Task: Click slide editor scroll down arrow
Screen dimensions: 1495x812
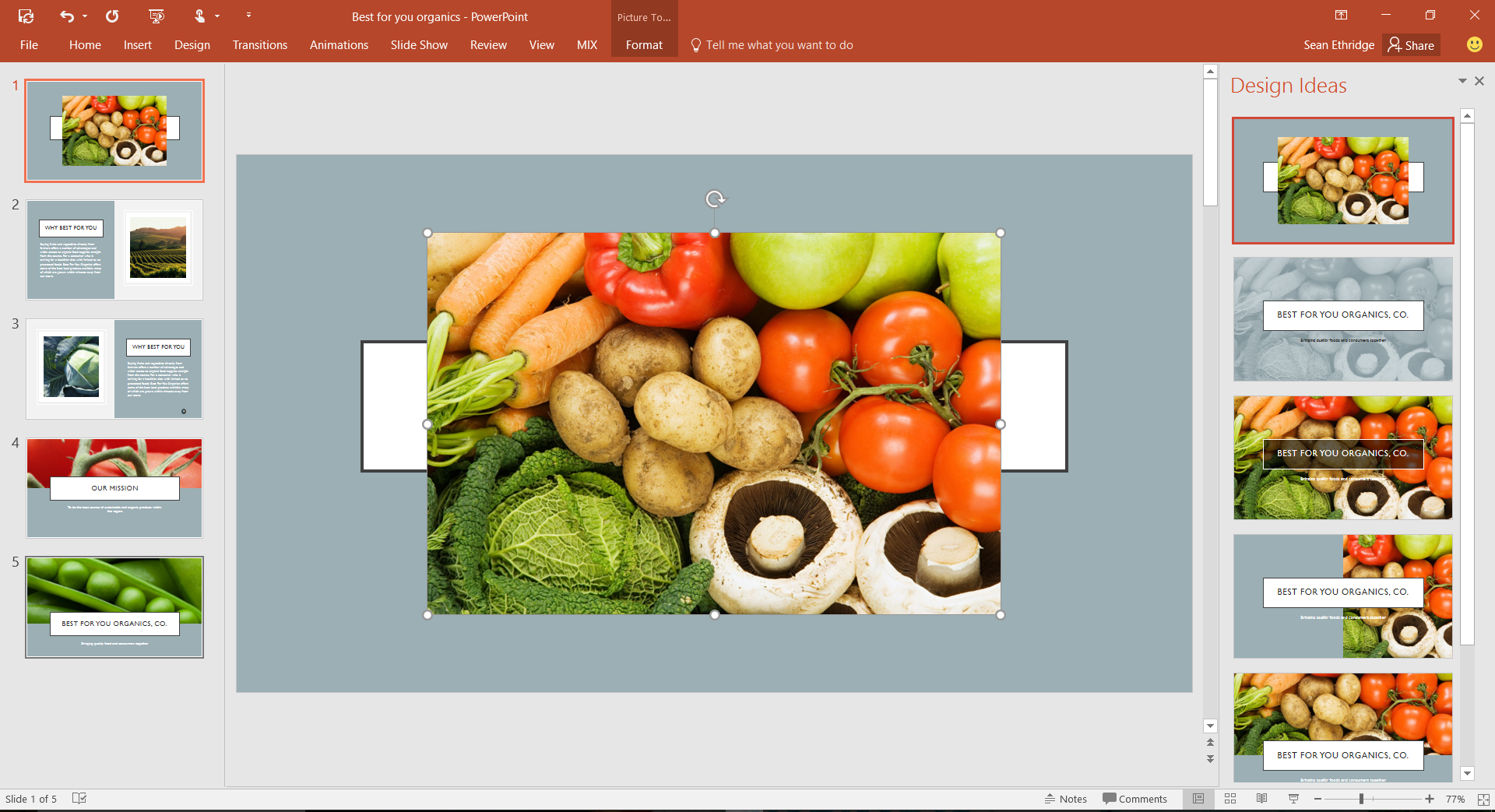Action: pos(1210,726)
